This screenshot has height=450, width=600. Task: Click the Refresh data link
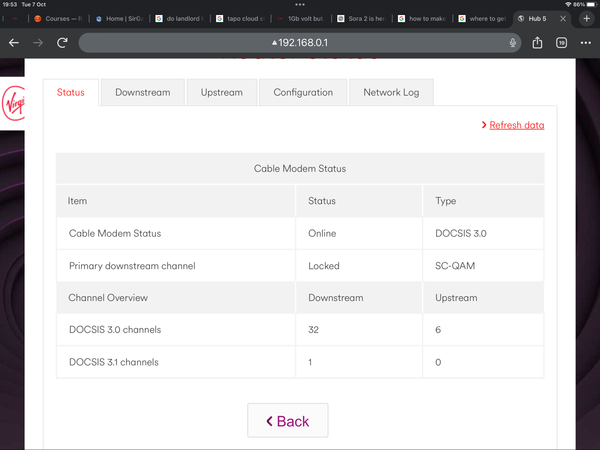pos(516,125)
